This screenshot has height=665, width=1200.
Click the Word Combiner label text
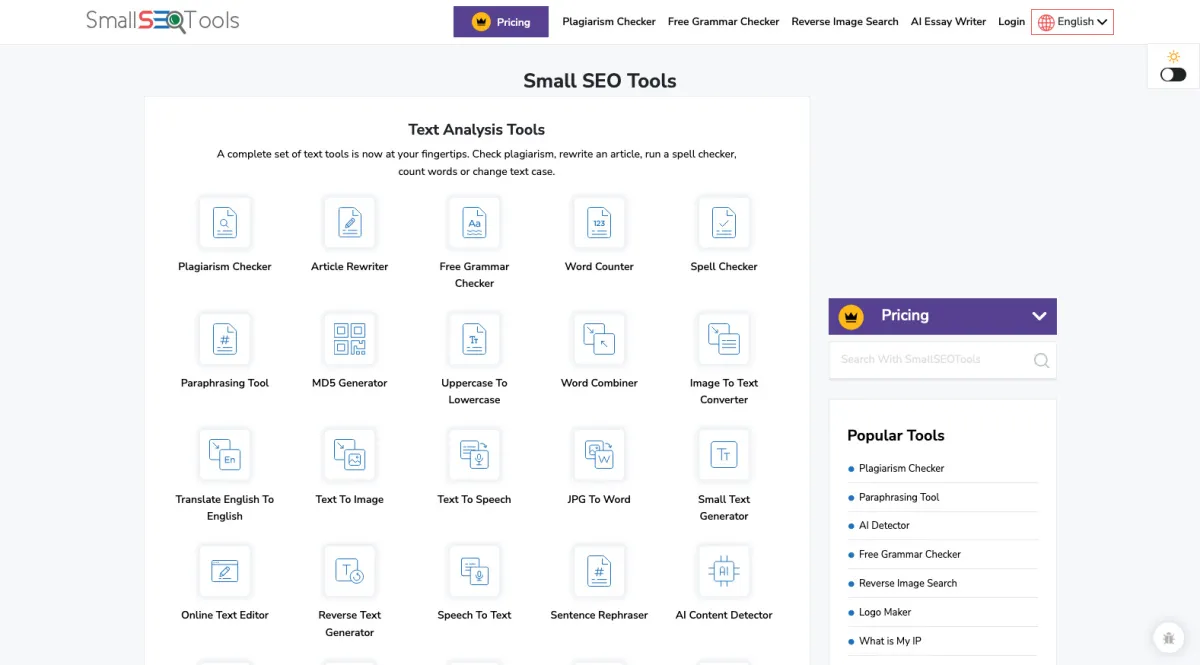[599, 383]
